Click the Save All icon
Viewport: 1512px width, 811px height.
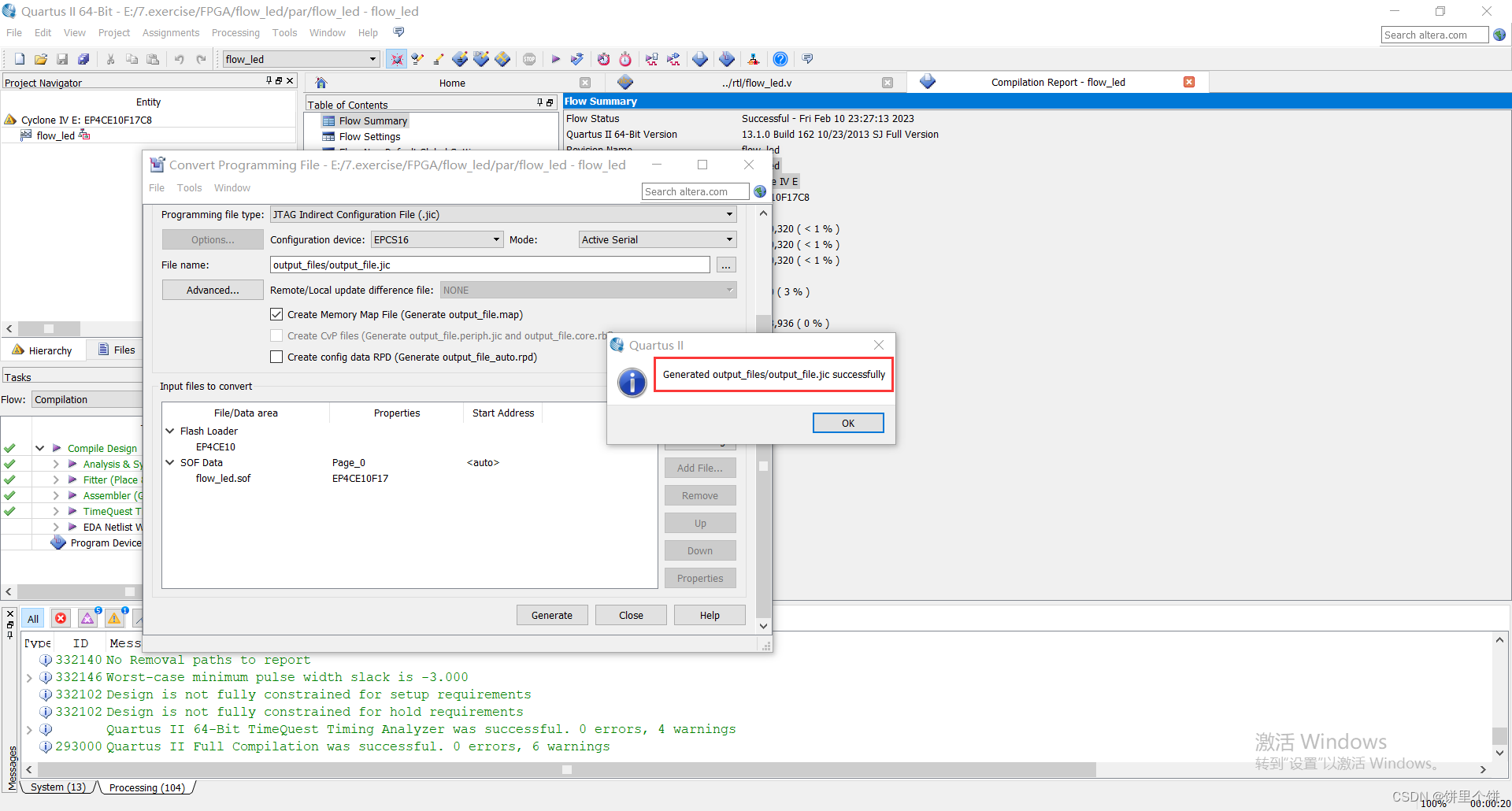point(83,59)
